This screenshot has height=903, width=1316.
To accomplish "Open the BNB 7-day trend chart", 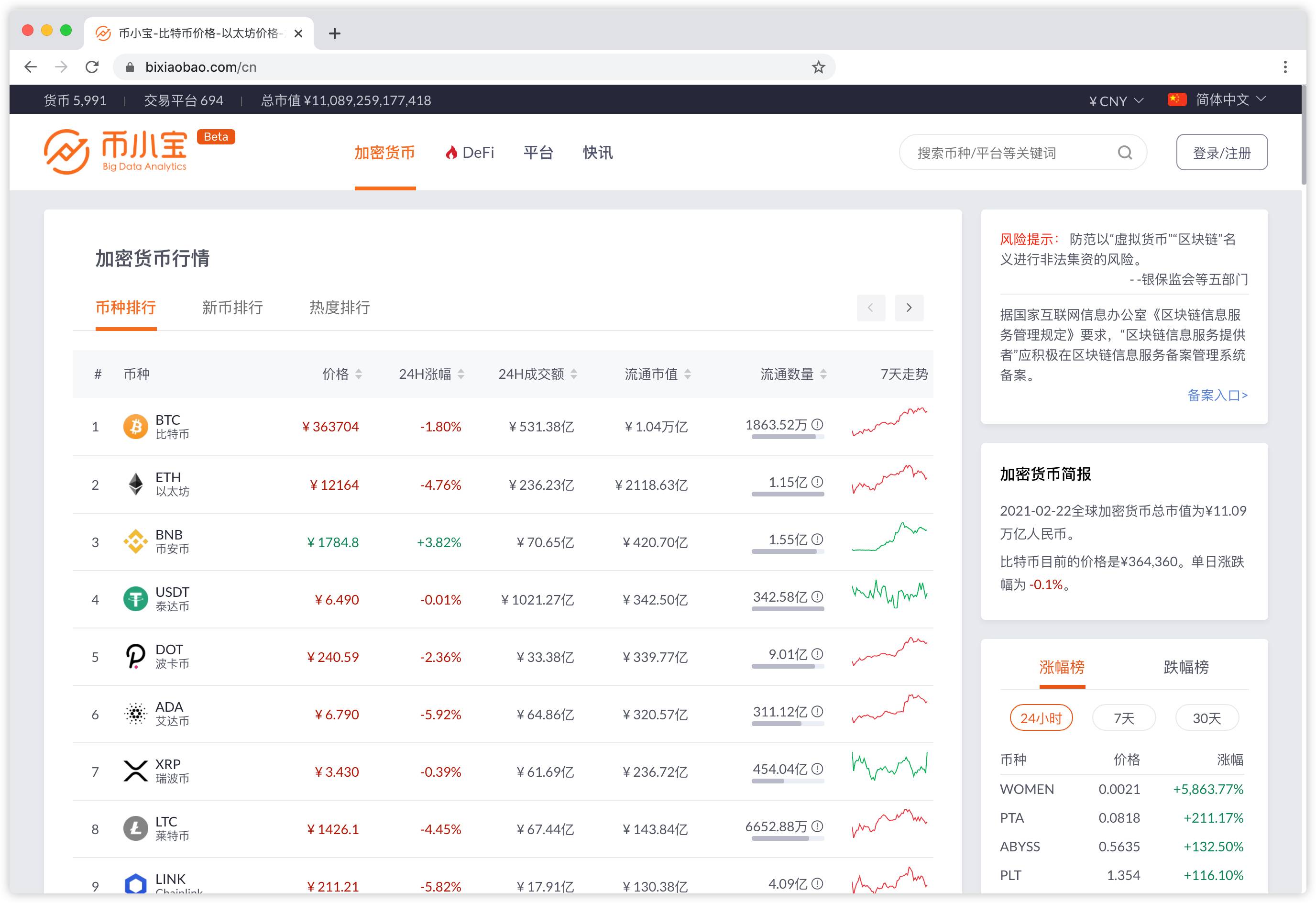I will pyautogui.click(x=889, y=537).
